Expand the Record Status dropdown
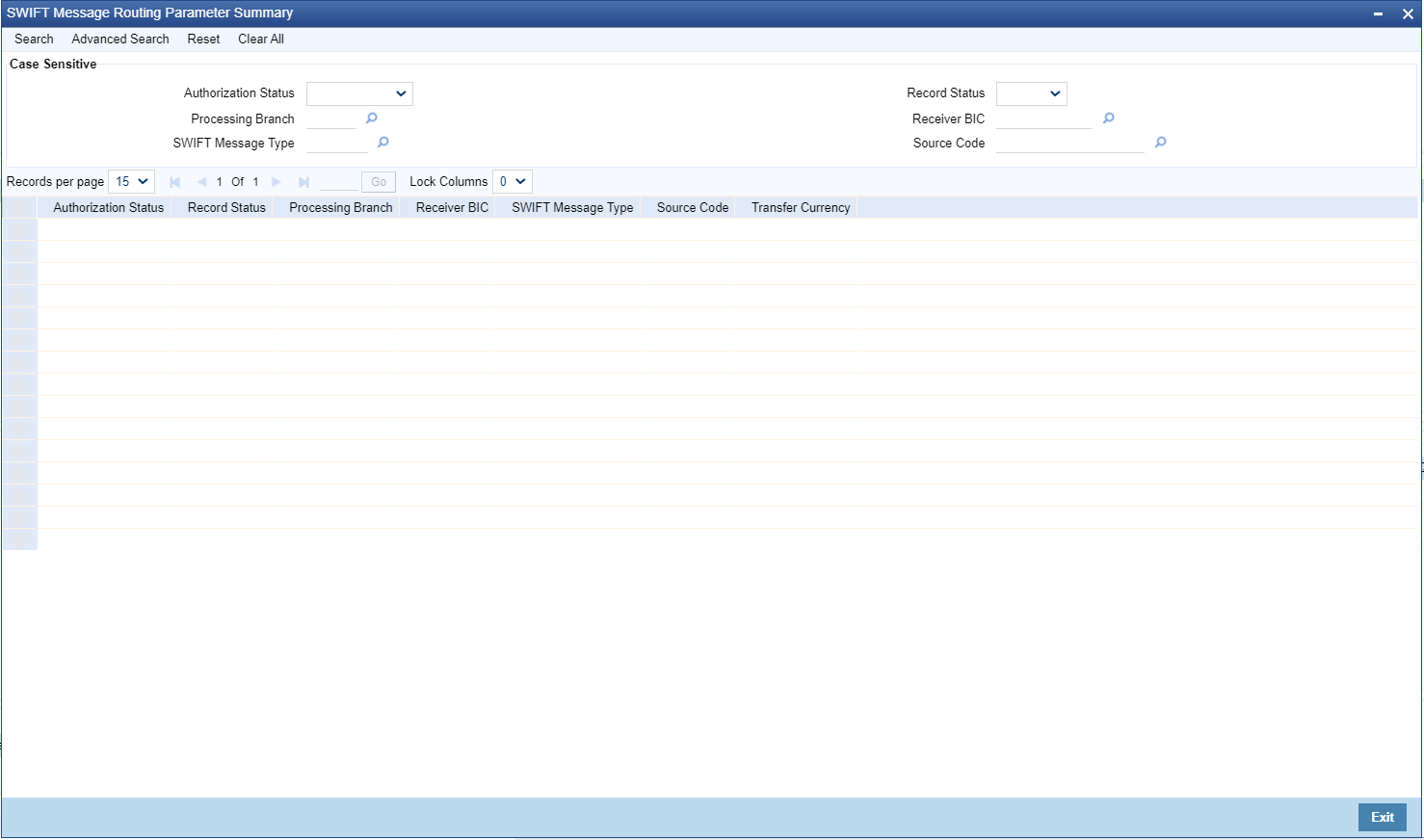This screenshot has height=840, width=1424. [x=1032, y=93]
